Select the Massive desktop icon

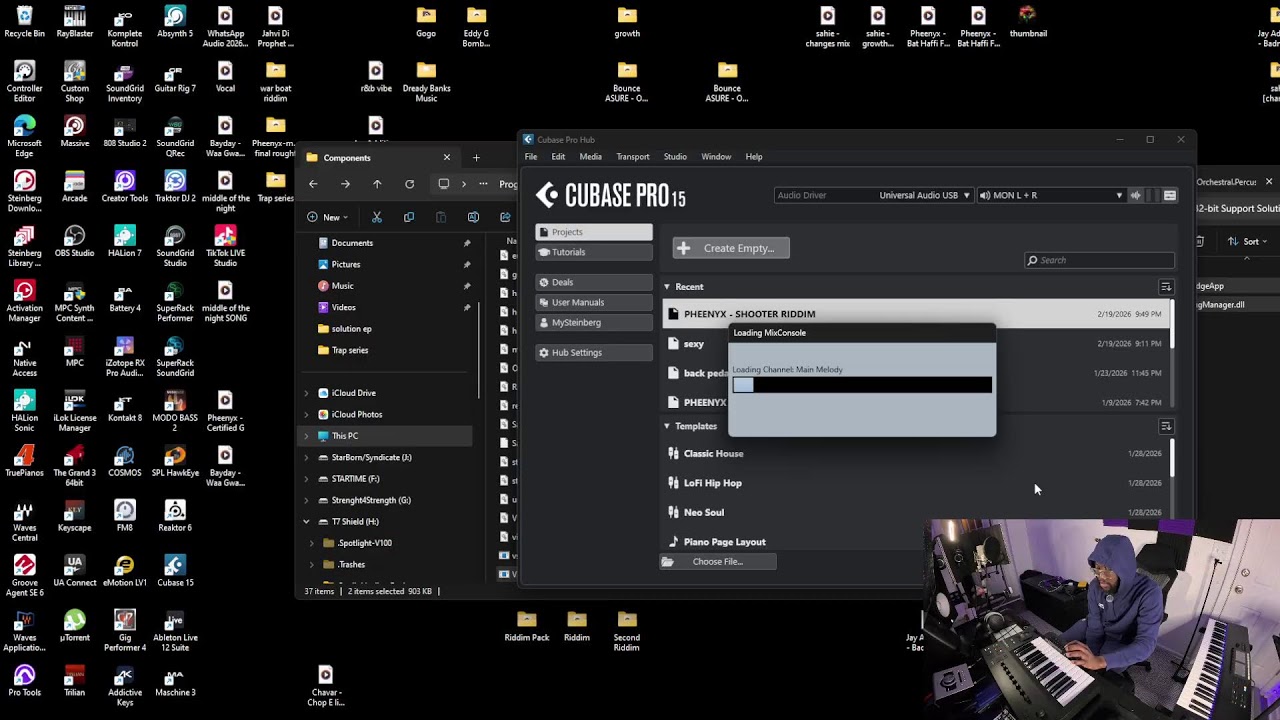point(75,131)
